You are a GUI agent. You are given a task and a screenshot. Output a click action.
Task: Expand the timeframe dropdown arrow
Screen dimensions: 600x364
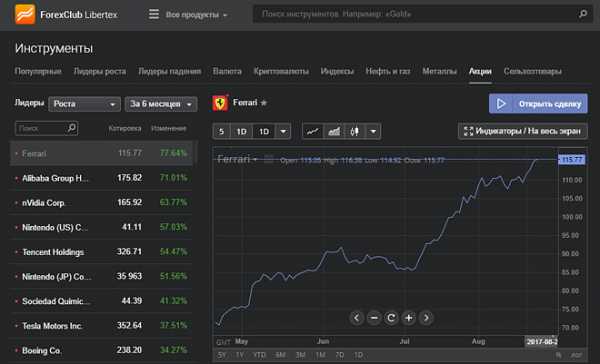283,132
